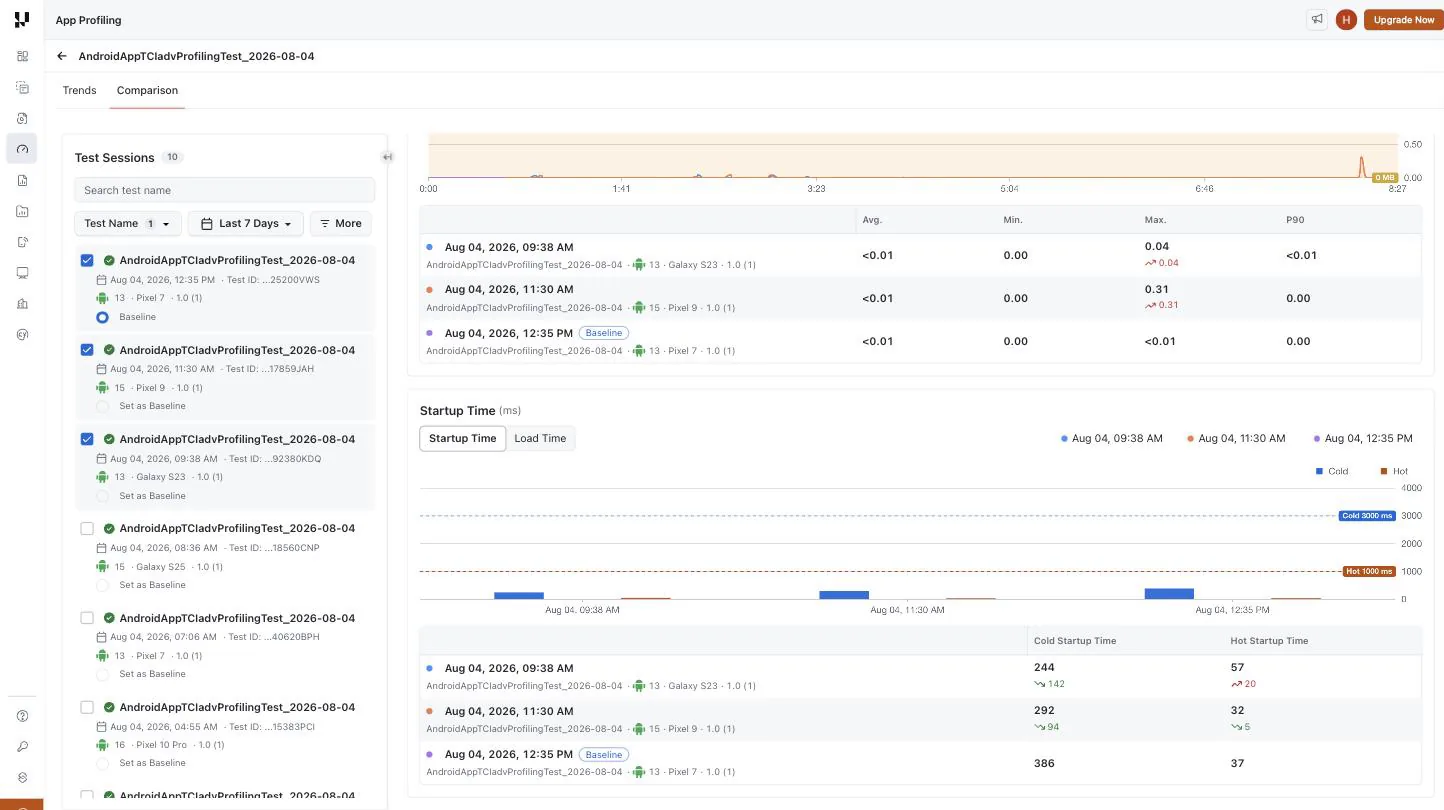Click the 0 MB badge on the top chart
Image resolution: width=1444 pixels, height=810 pixels.
1384,178
